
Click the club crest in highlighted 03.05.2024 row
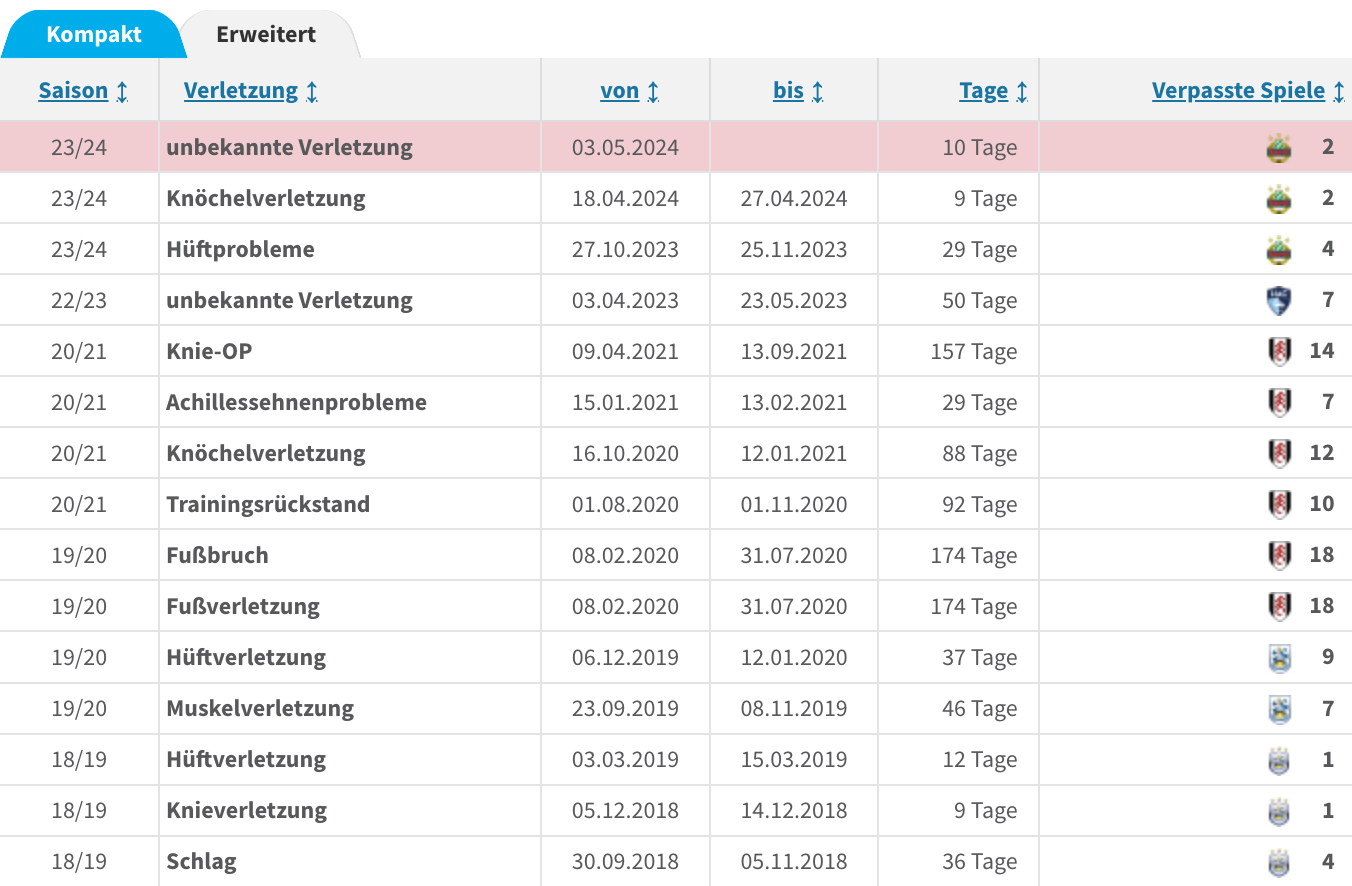point(1278,148)
